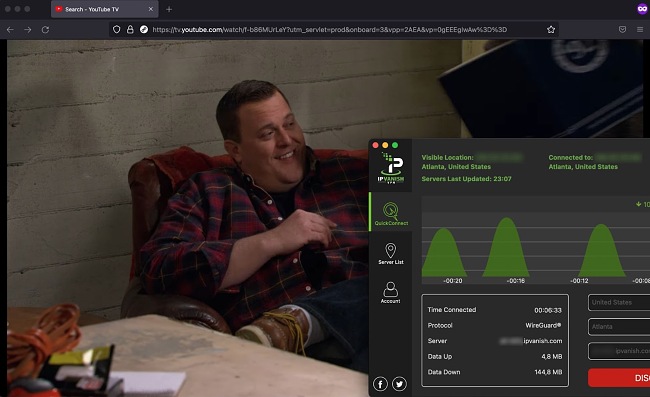This screenshot has height=397, width=650.
Task: Open the private browsing mask icon
Action: 642,9
